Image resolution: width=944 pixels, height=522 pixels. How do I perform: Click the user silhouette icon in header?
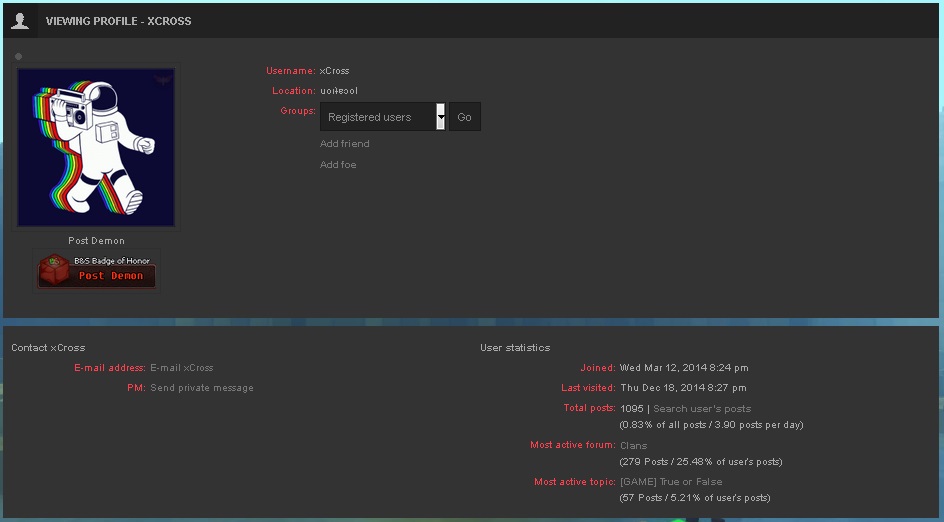20,20
